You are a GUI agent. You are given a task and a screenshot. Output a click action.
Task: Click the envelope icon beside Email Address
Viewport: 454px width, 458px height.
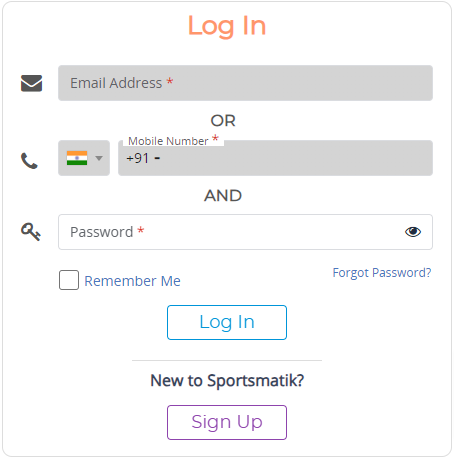[31, 83]
